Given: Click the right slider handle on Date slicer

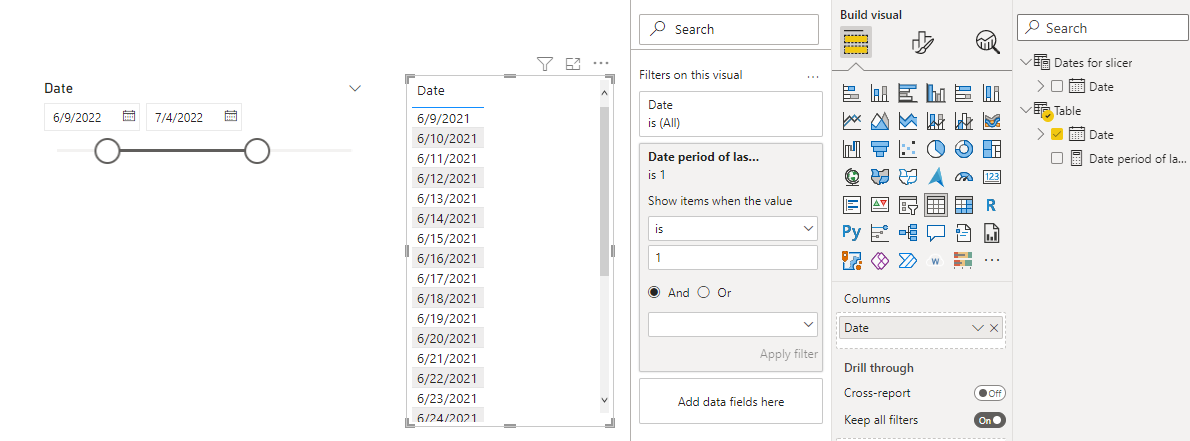Looking at the screenshot, I should point(257,151).
